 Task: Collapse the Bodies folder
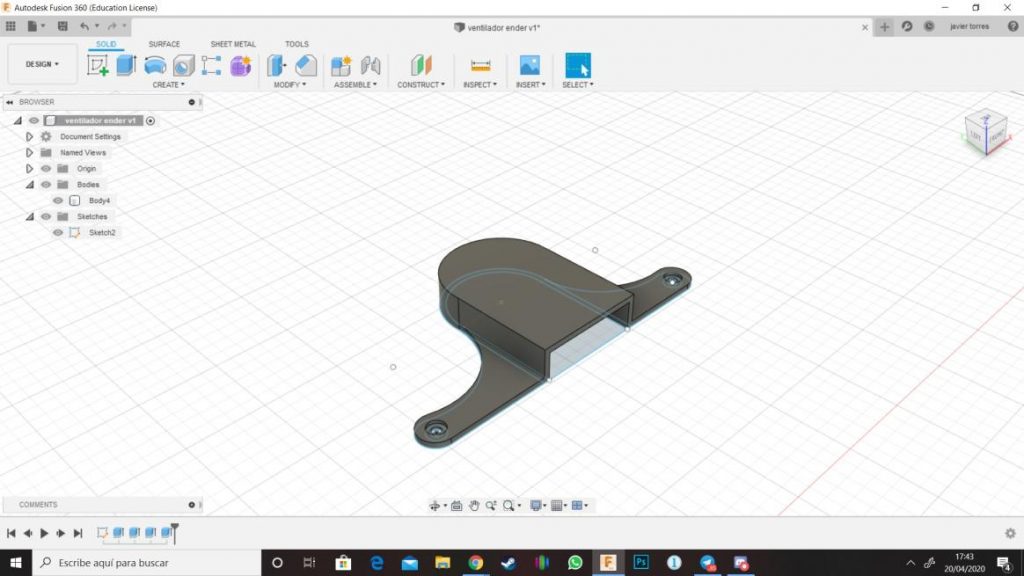pyautogui.click(x=30, y=185)
